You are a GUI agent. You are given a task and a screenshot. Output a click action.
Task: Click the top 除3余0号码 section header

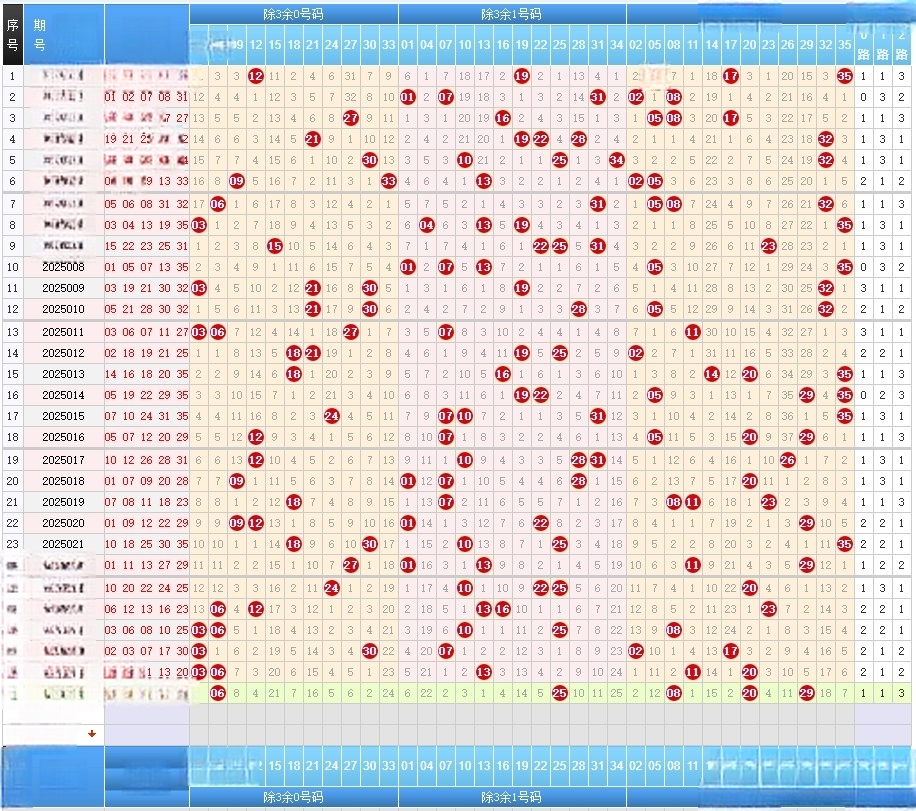coord(293,14)
